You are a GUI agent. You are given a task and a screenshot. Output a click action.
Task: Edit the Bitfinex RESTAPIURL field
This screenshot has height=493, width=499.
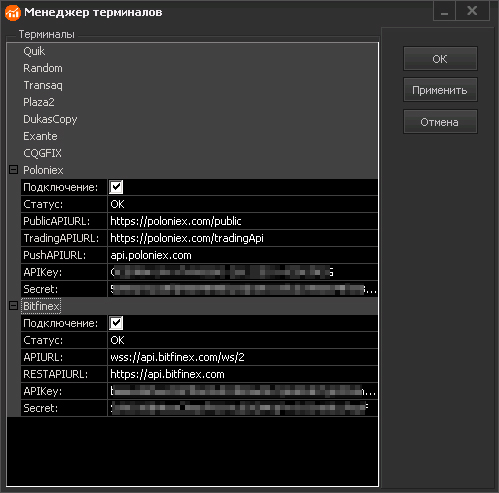[x=243, y=374]
